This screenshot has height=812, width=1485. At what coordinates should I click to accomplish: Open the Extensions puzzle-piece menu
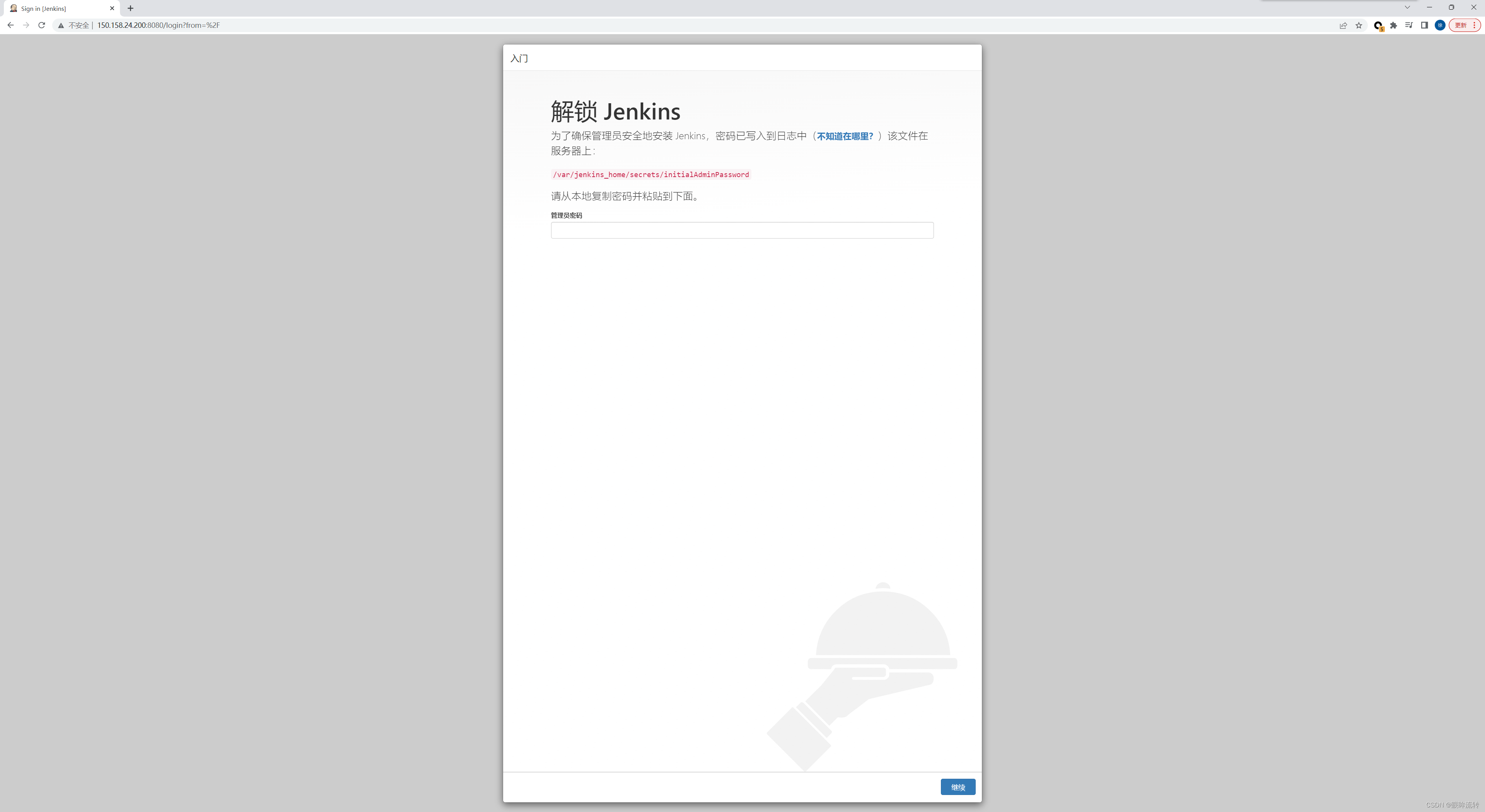point(1393,26)
